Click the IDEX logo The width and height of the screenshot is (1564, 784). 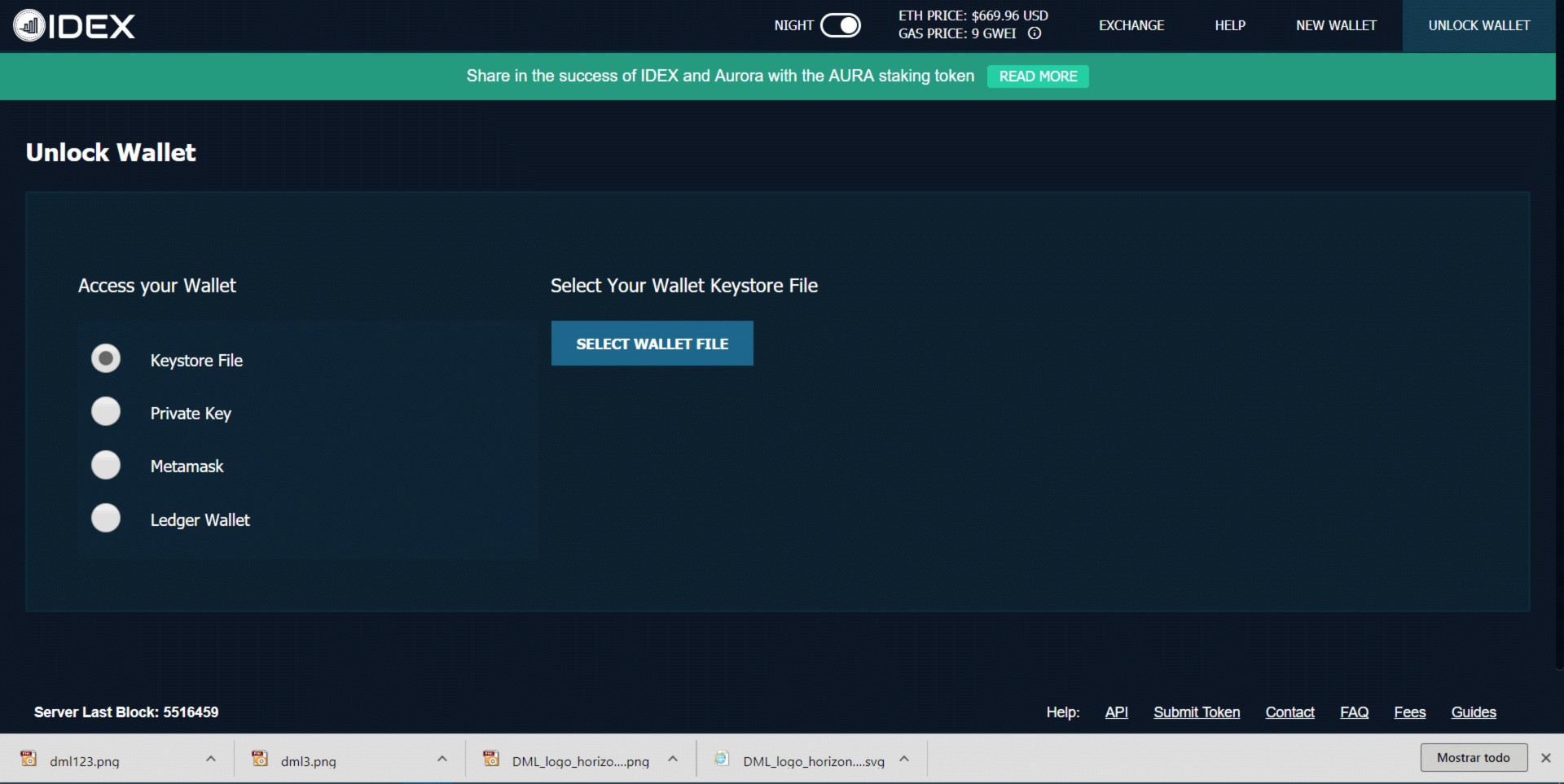pos(74,26)
